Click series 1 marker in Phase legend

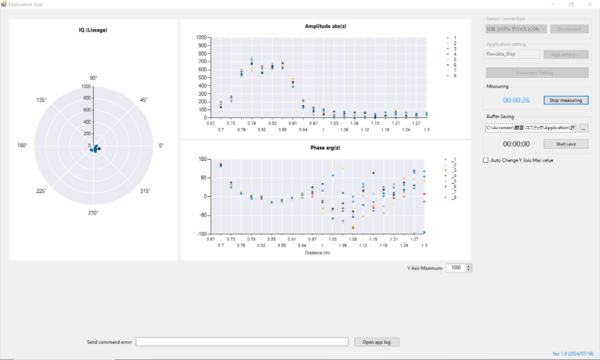pyautogui.click(x=445, y=160)
